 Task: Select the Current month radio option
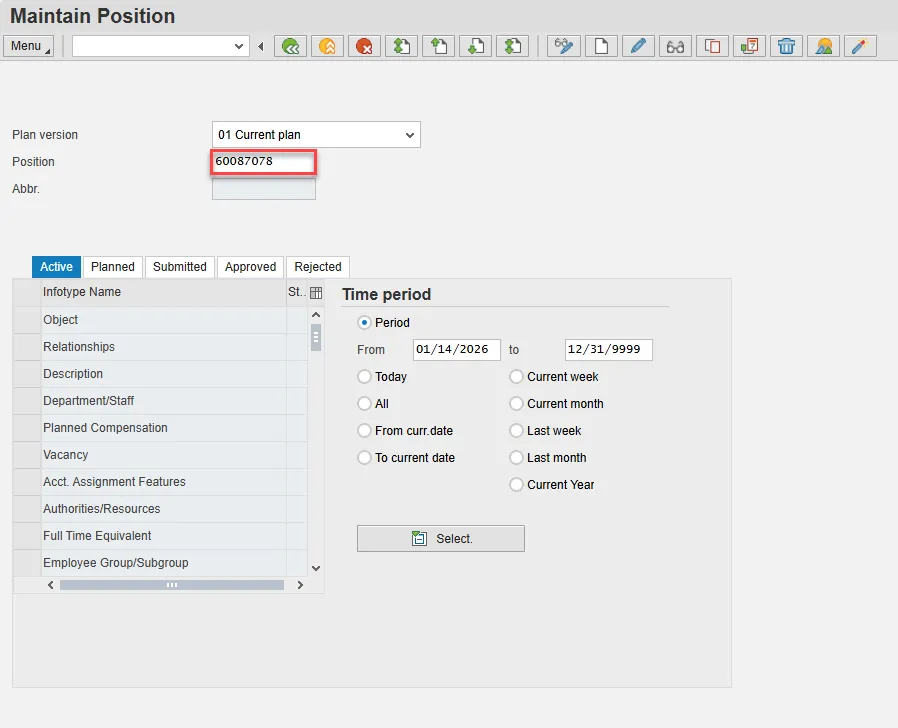(516, 404)
